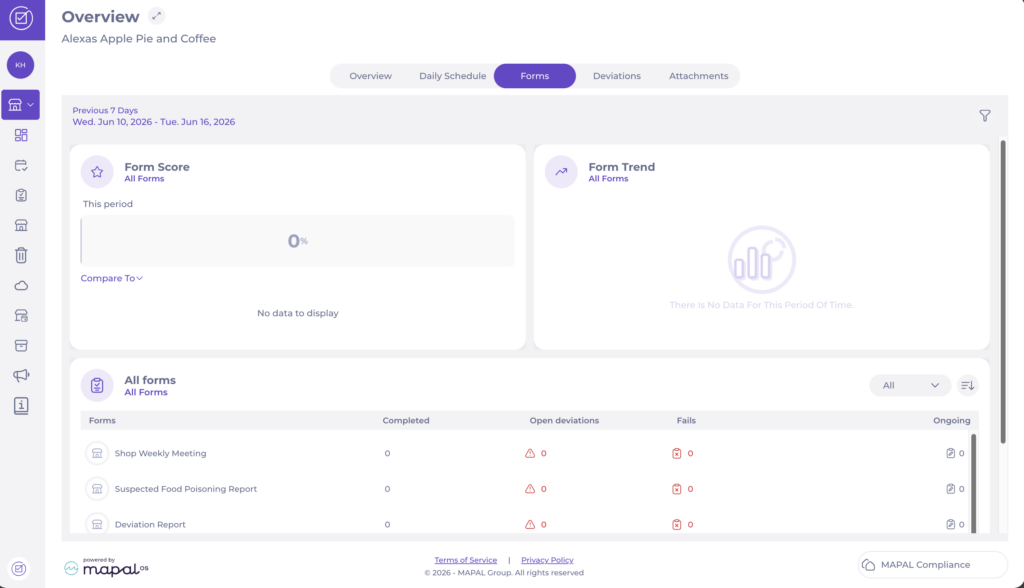Open the Privacy Policy link
1024x588 pixels.
tap(547, 560)
